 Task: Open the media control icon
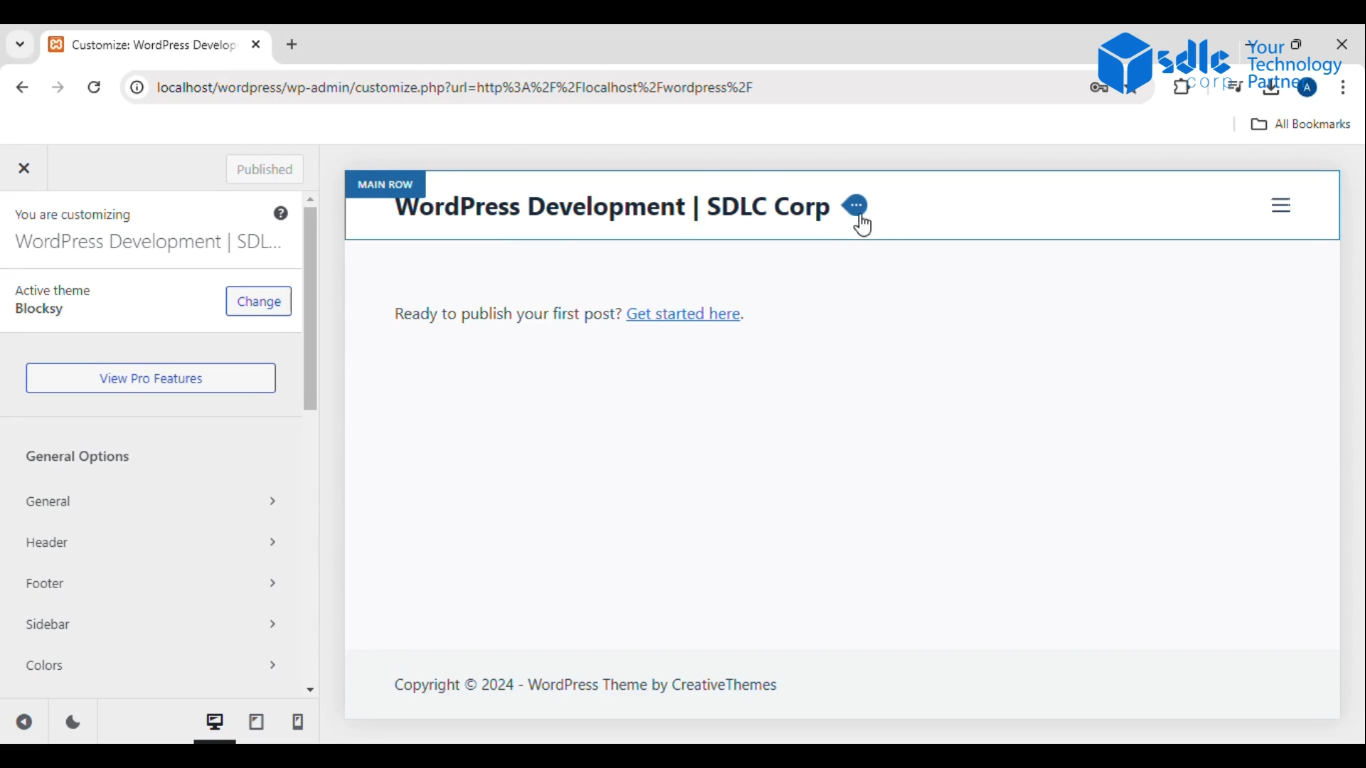pyautogui.click(x=1235, y=87)
